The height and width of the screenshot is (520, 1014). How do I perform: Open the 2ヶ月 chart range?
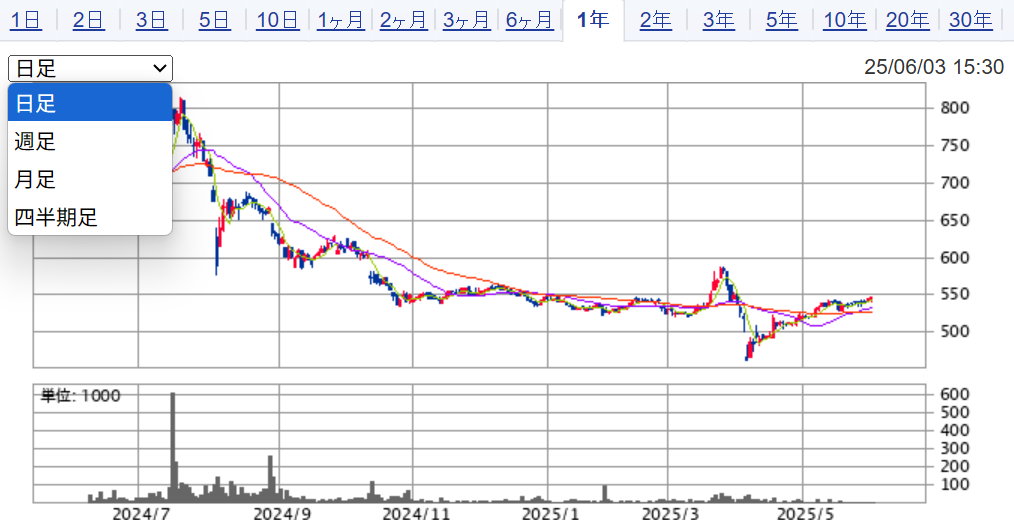tap(404, 20)
